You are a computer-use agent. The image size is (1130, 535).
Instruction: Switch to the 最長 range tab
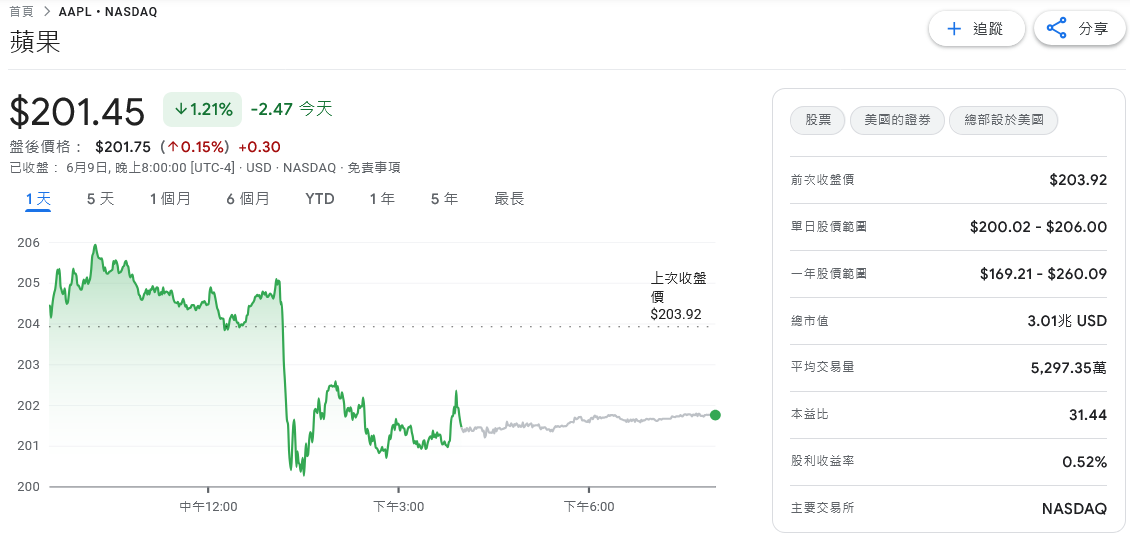[x=510, y=199]
